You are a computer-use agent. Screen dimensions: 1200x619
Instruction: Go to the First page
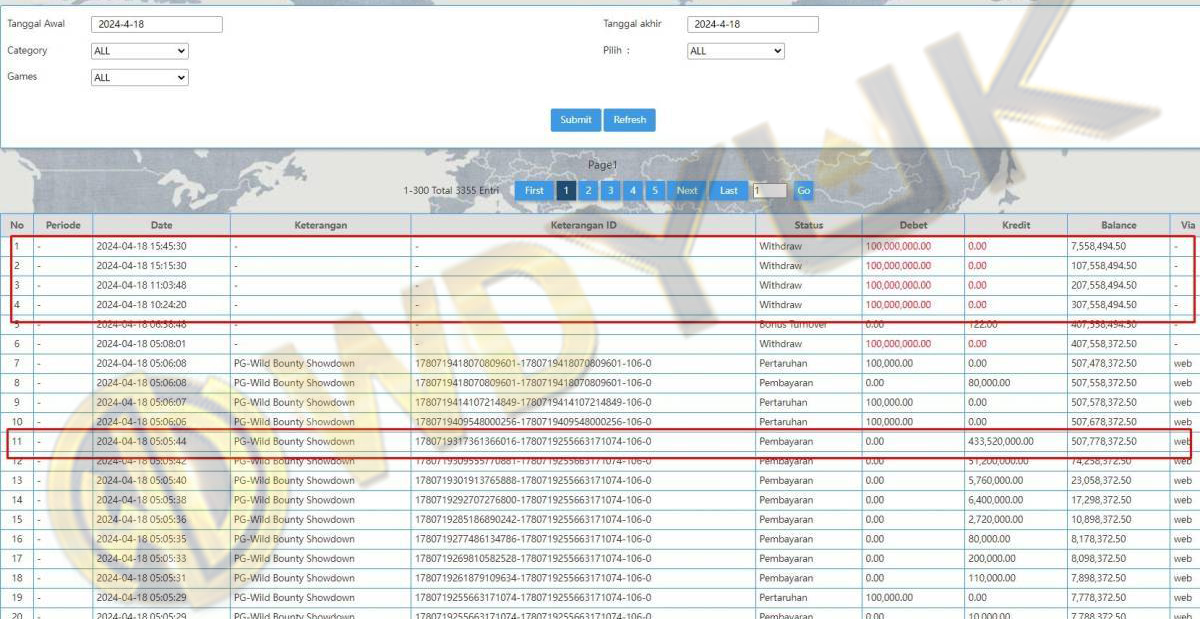coord(534,190)
